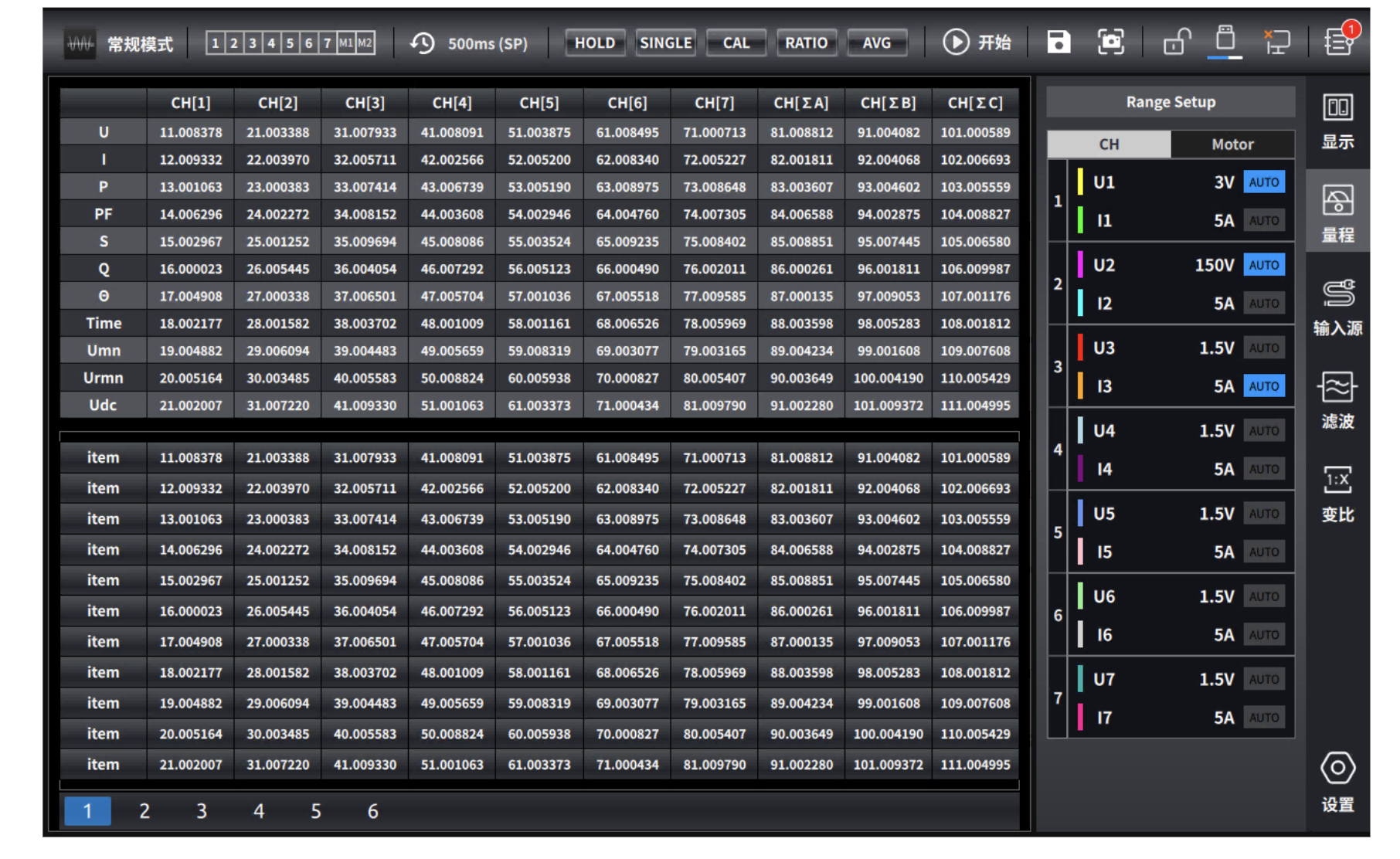This screenshot has width=1400, height=859.
Task: Open the U7 1.5V range selector
Action: 1216,679
